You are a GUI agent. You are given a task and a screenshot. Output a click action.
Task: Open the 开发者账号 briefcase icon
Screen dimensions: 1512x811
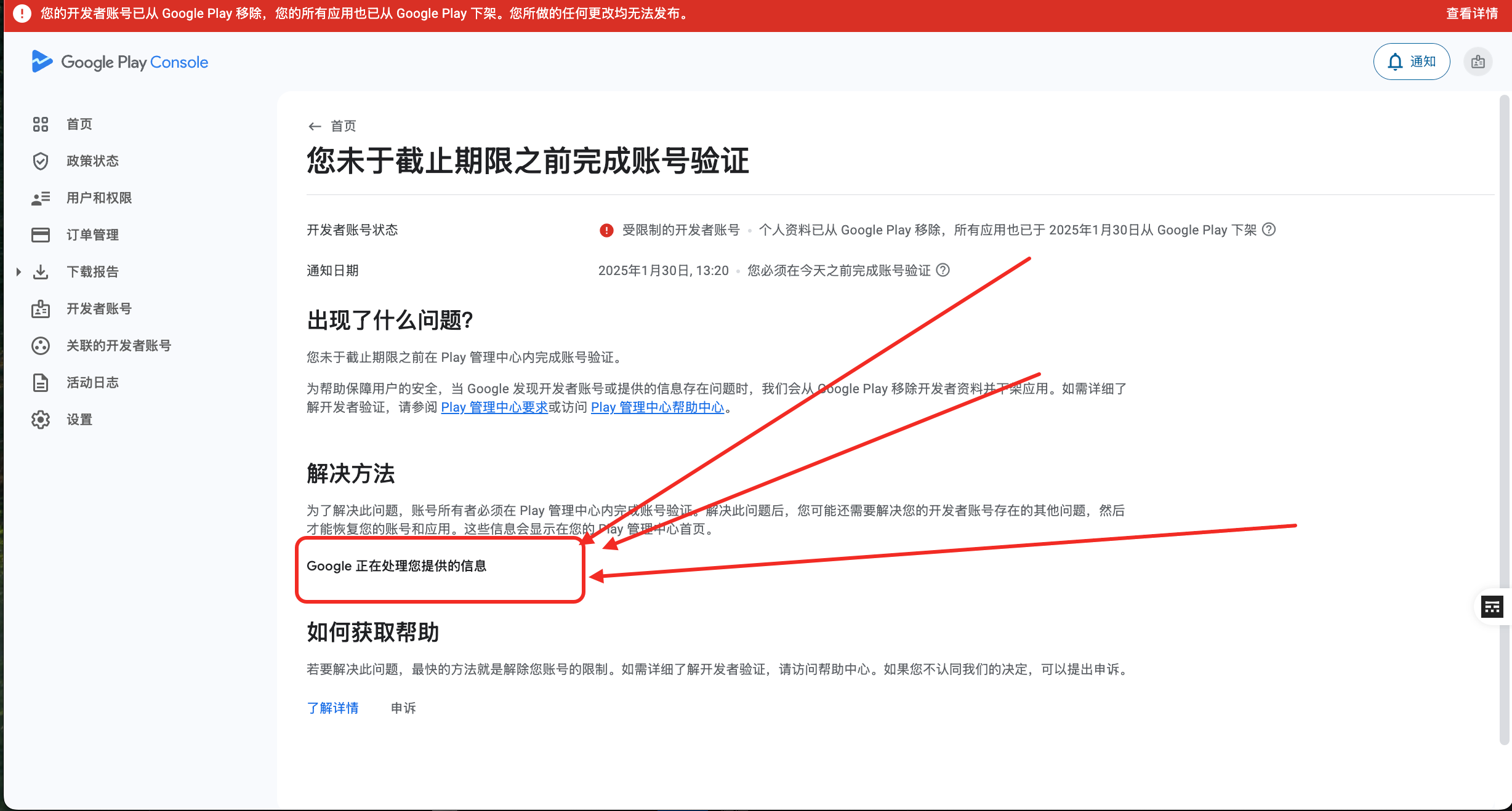click(x=40, y=308)
